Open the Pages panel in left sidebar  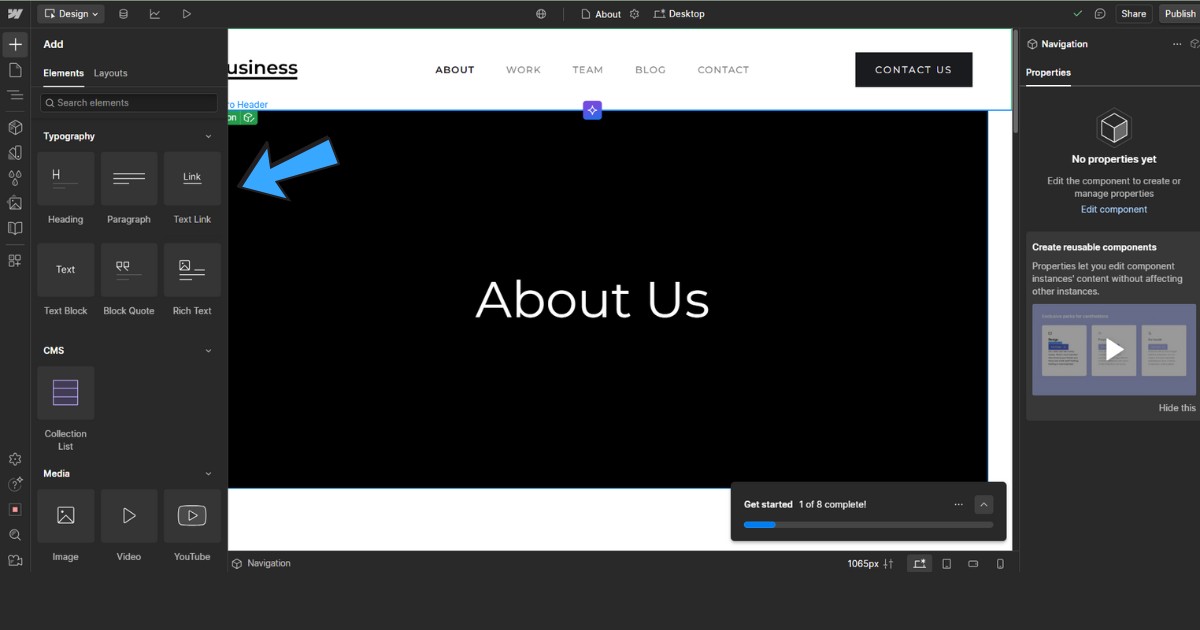tap(15, 70)
